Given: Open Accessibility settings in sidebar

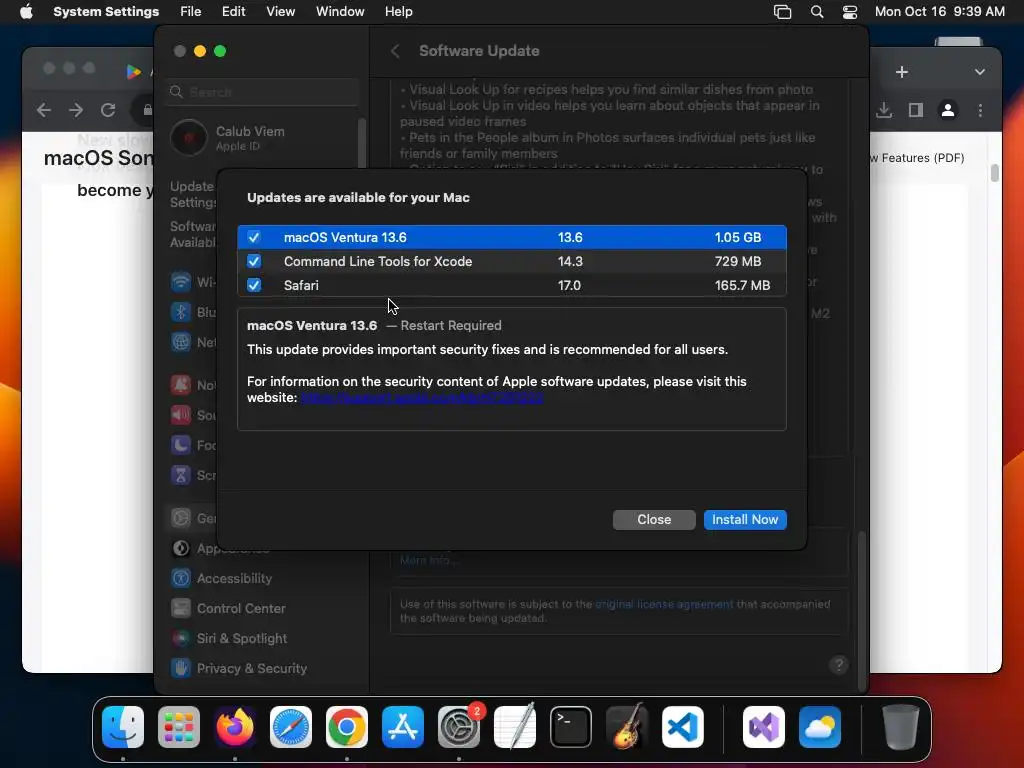Looking at the screenshot, I should 221,578.
